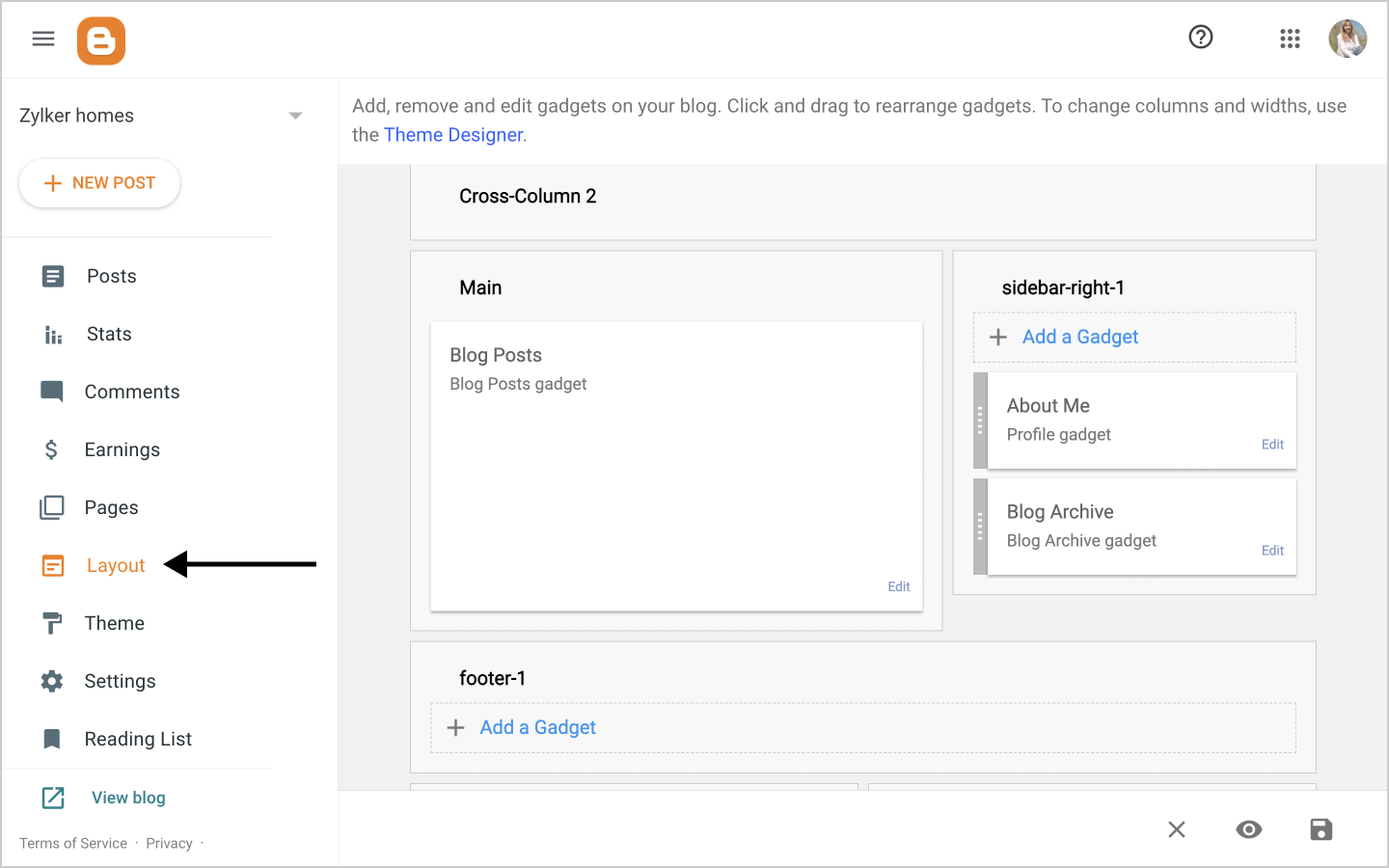Save layout with the floppy disk icon

(1321, 829)
